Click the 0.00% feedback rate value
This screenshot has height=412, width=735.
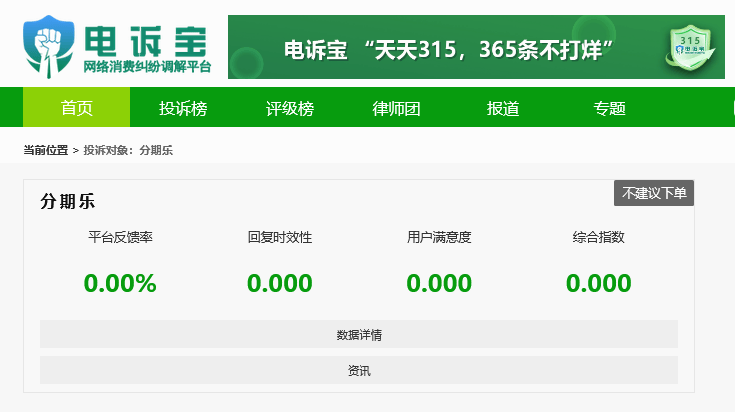(120, 283)
